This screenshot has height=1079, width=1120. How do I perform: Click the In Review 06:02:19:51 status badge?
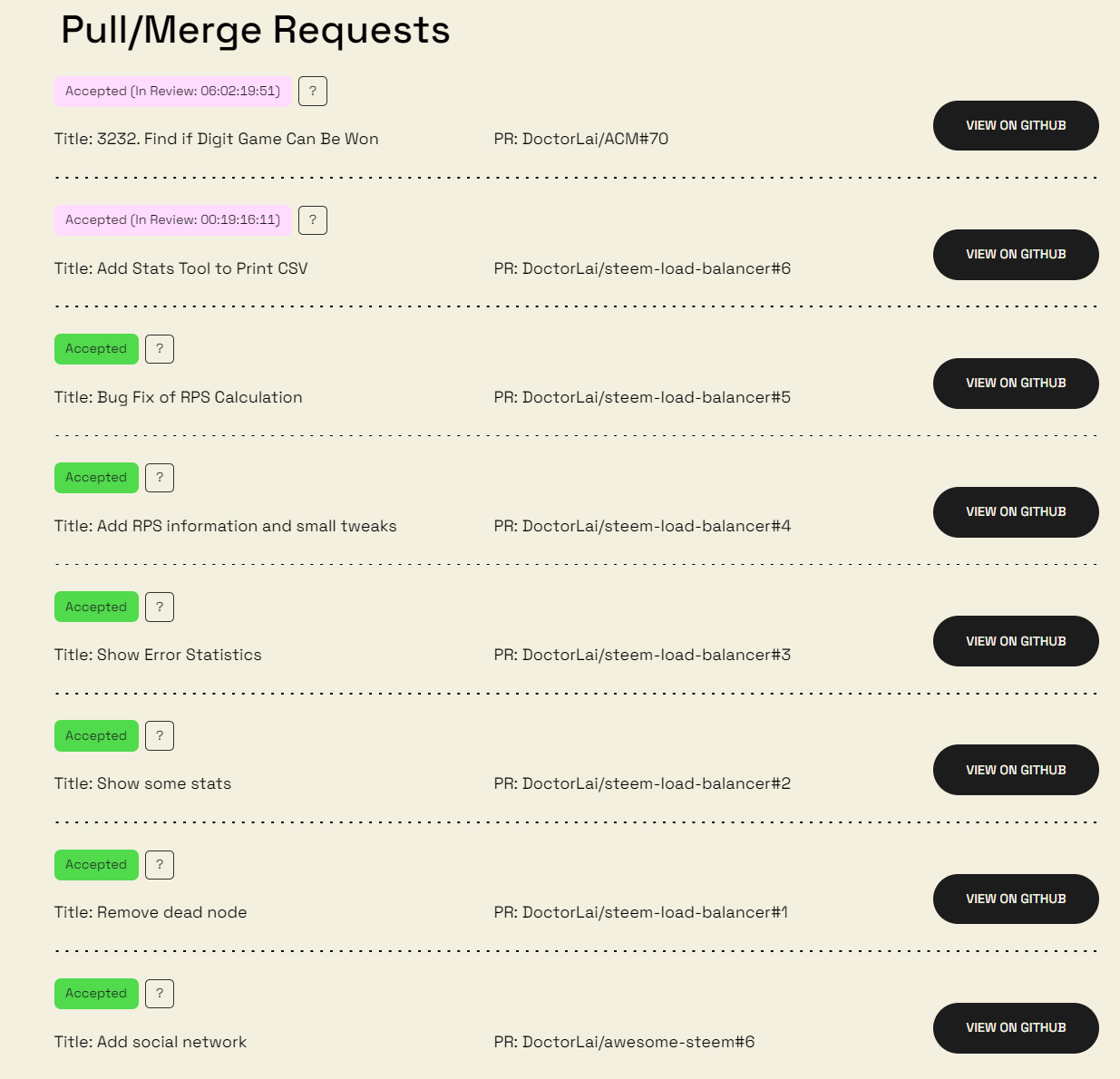[x=173, y=92]
